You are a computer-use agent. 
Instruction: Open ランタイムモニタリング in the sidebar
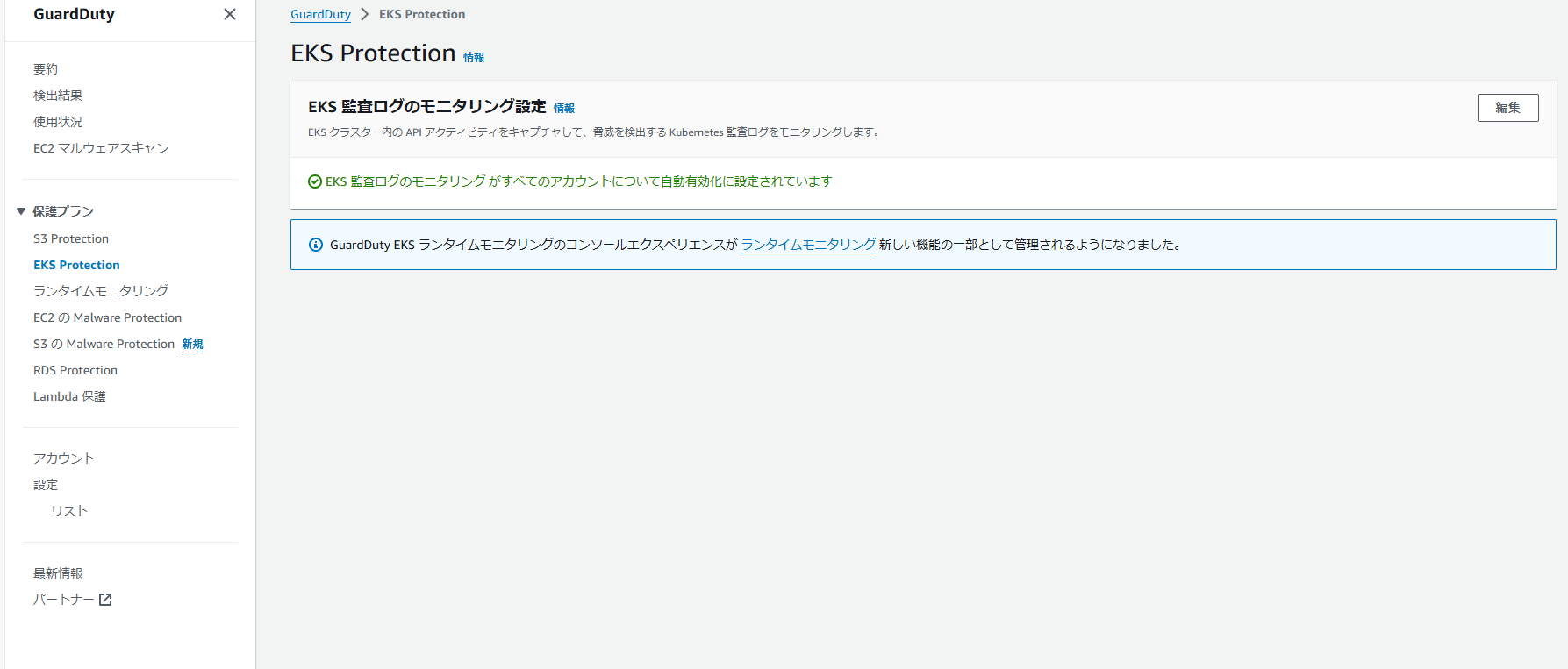point(101,291)
